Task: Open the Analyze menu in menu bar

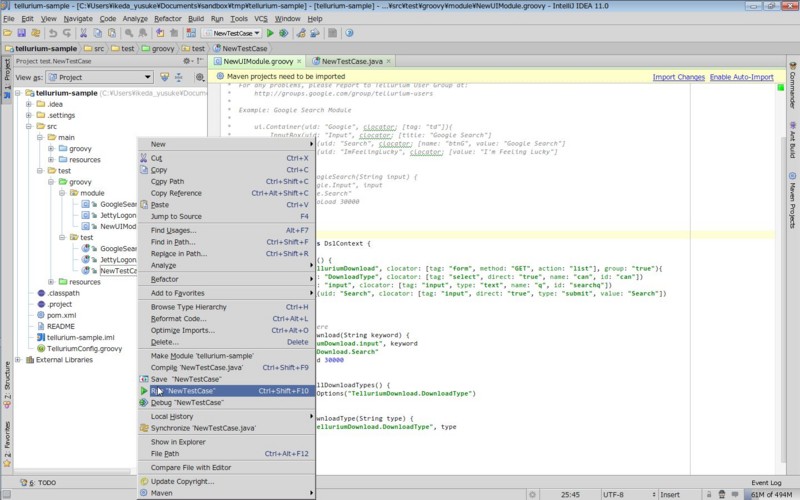Action: [x=135, y=18]
